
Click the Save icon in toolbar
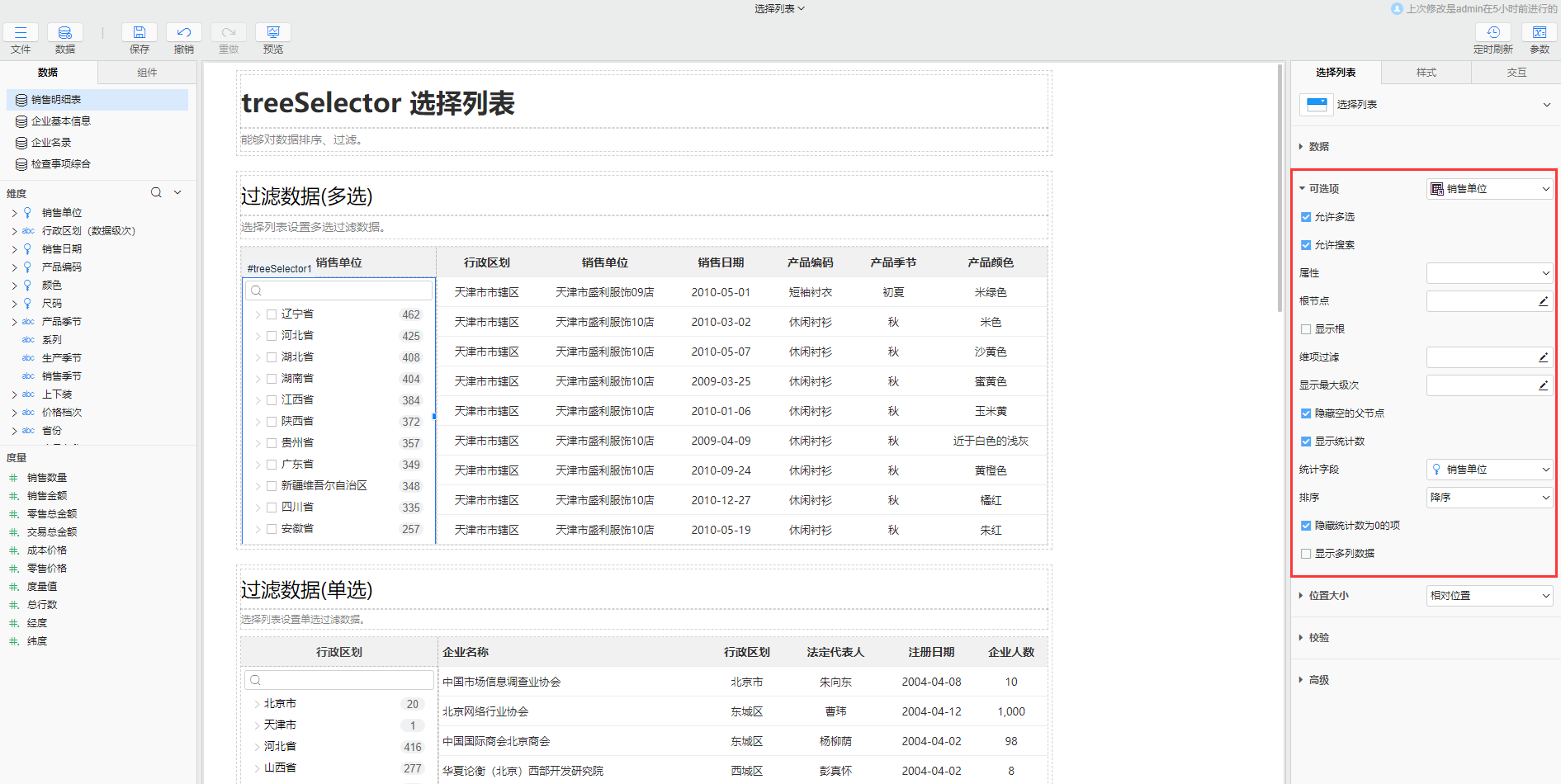[140, 33]
